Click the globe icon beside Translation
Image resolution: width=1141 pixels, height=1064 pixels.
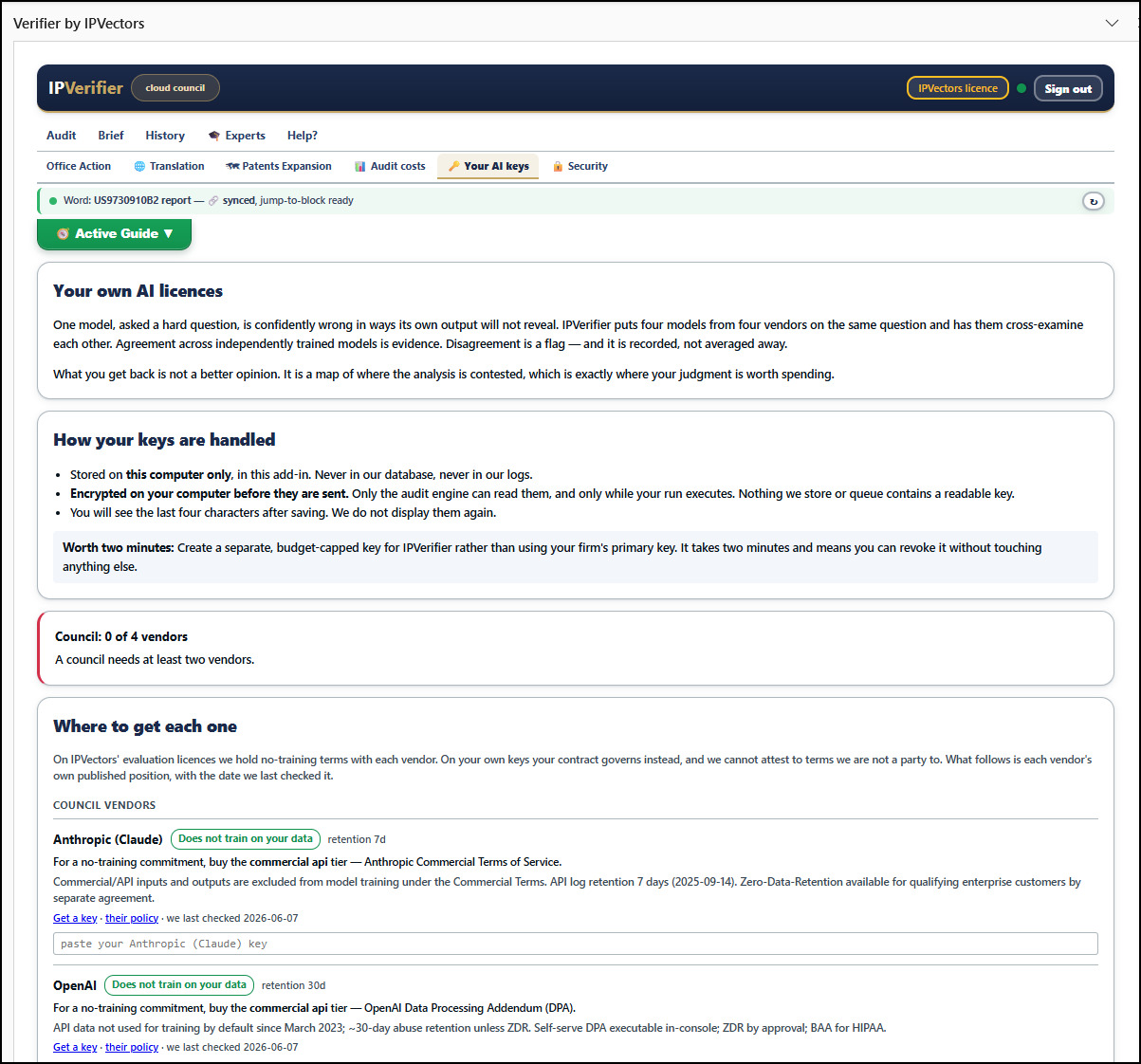pos(139,166)
